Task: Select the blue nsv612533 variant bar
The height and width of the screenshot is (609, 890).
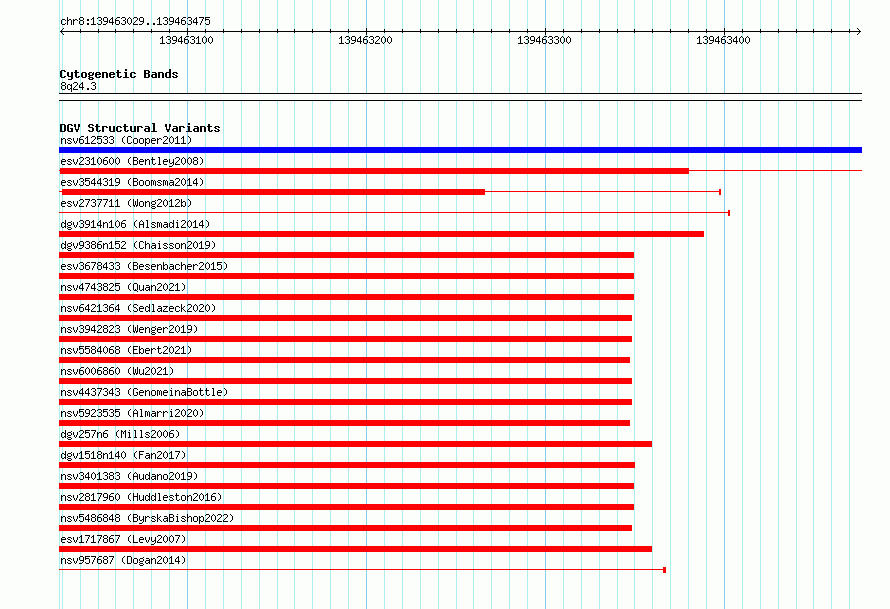Action: [x=460, y=150]
